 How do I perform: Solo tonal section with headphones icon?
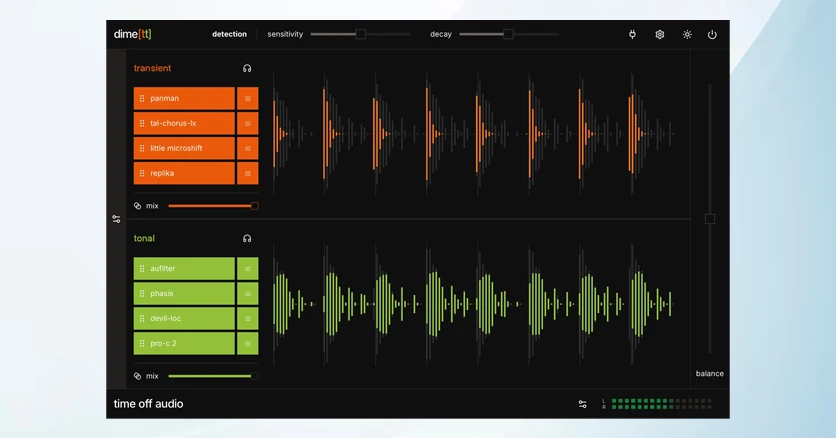(x=247, y=239)
